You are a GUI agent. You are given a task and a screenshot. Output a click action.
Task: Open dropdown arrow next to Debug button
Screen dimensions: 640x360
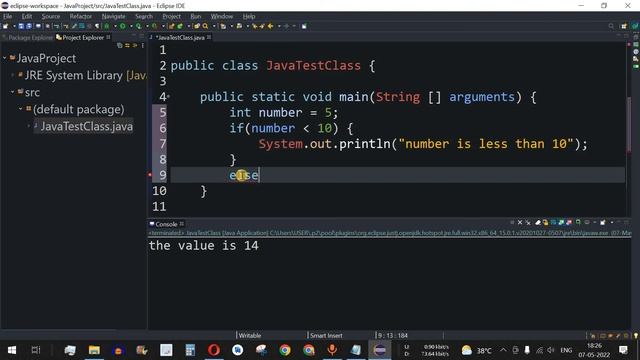pos(115,26)
